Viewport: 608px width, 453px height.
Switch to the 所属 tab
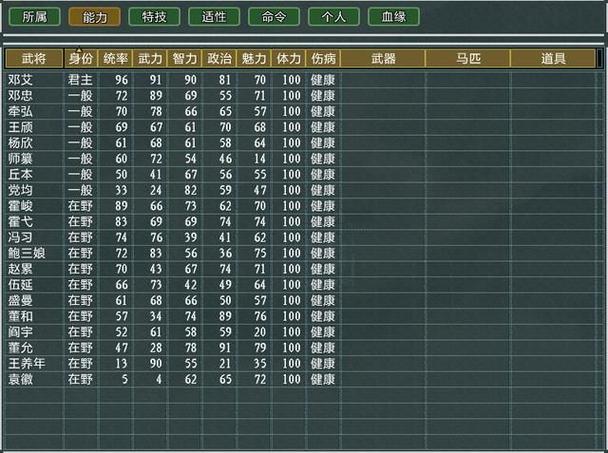pos(34,17)
